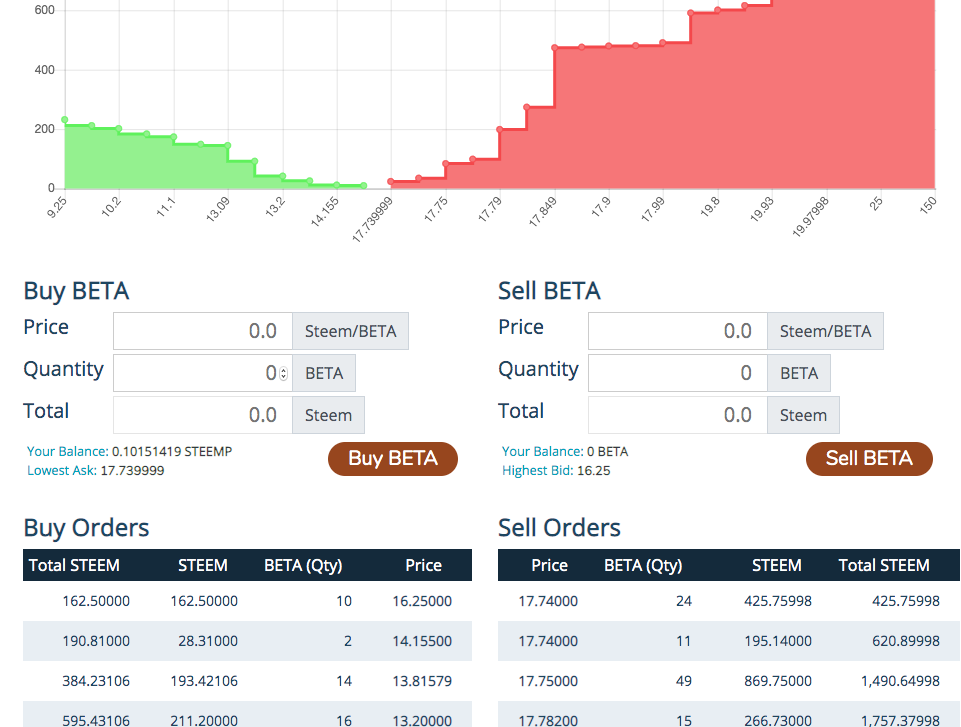Screen dimensions: 961x727
Task: Focus the Buy BETA Price input
Action: click(203, 331)
